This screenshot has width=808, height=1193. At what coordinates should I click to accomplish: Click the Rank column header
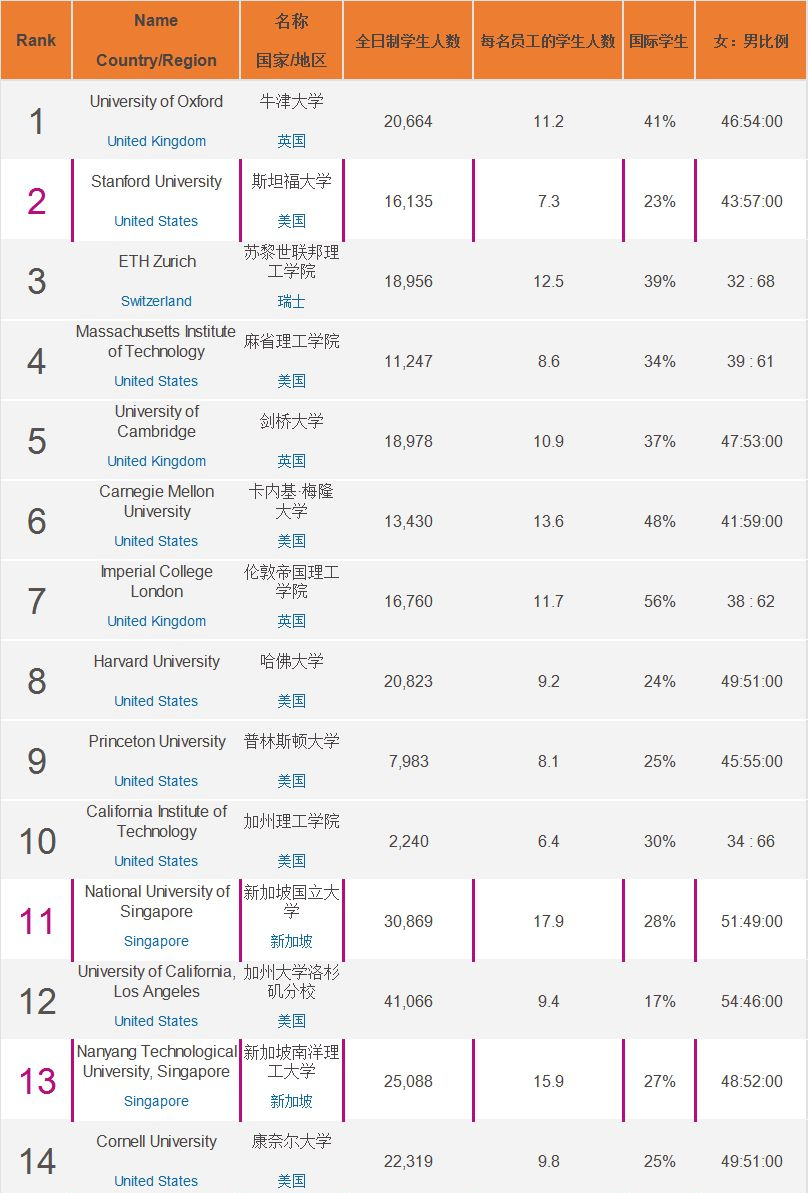coord(36,41)
